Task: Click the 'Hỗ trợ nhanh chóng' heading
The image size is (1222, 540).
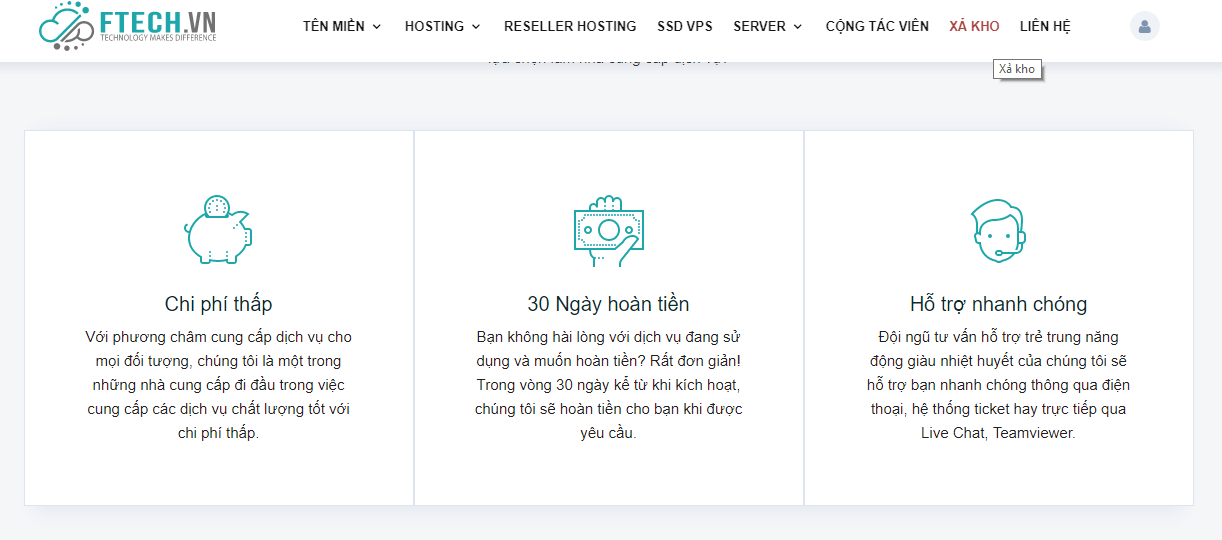Action: point(998,304)
